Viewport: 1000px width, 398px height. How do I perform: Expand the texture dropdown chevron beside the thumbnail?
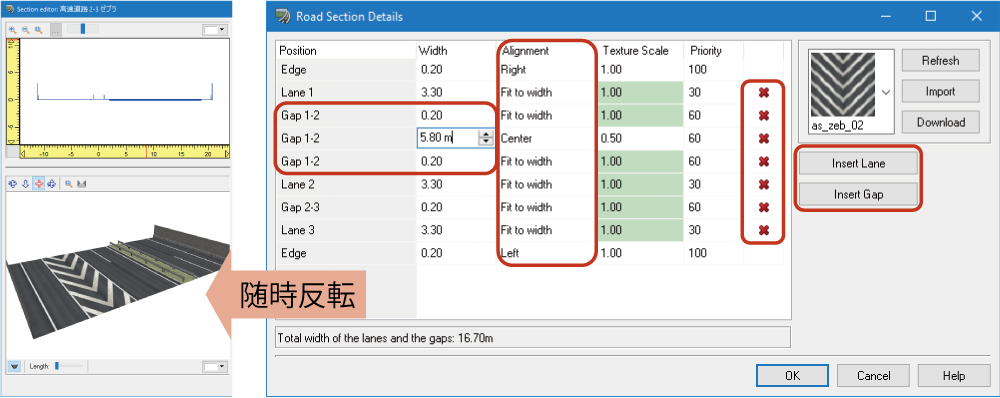tap(886, 92)
